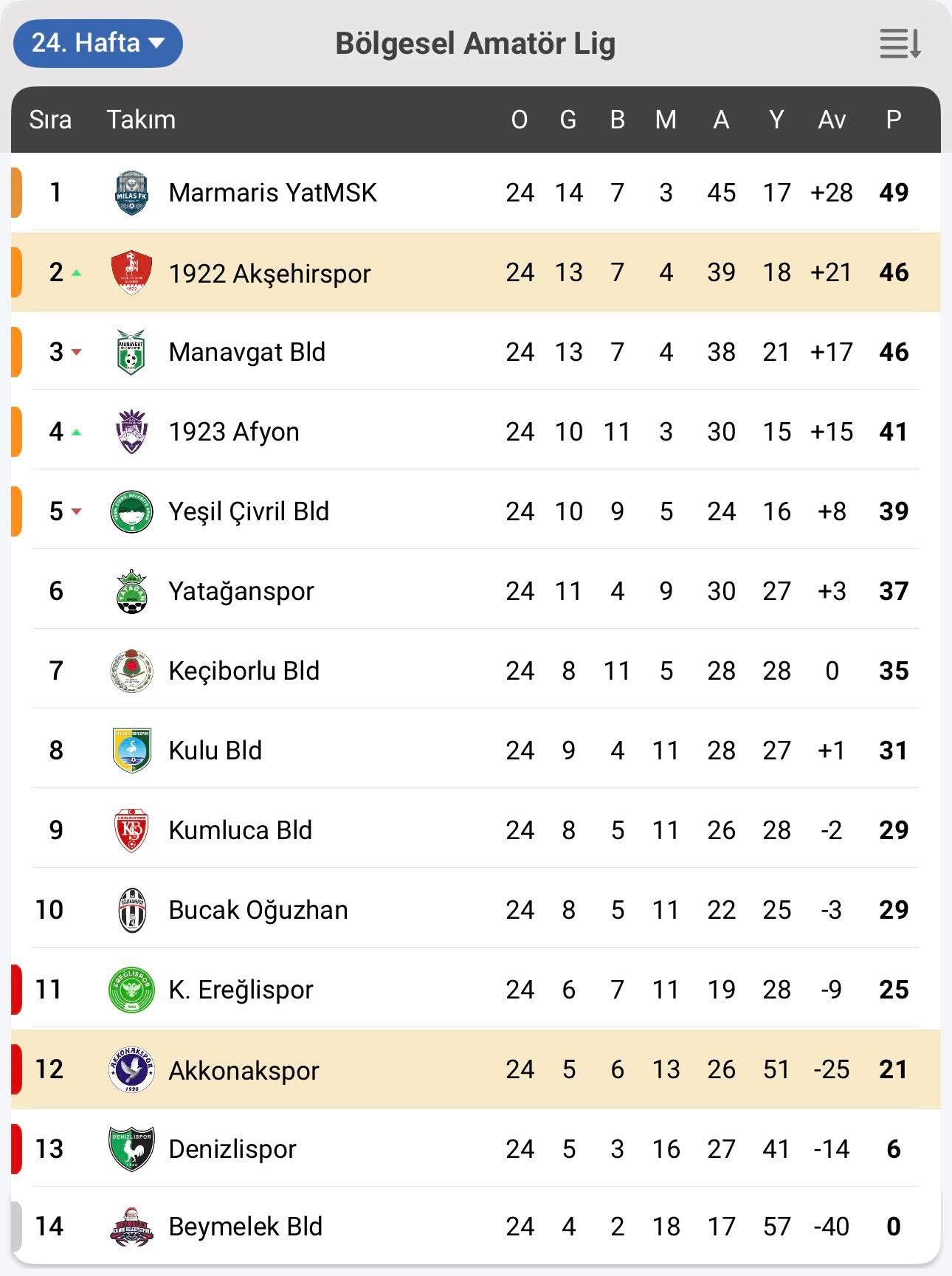Click 1922 Akşehirspor club crest

(x=131, y=272)
